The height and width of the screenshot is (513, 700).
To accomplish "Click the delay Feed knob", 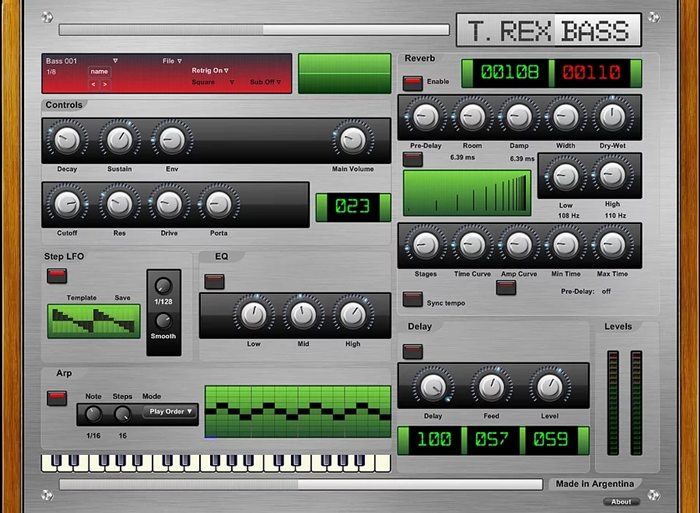I will pyautogui.click(x=490, y=385).
